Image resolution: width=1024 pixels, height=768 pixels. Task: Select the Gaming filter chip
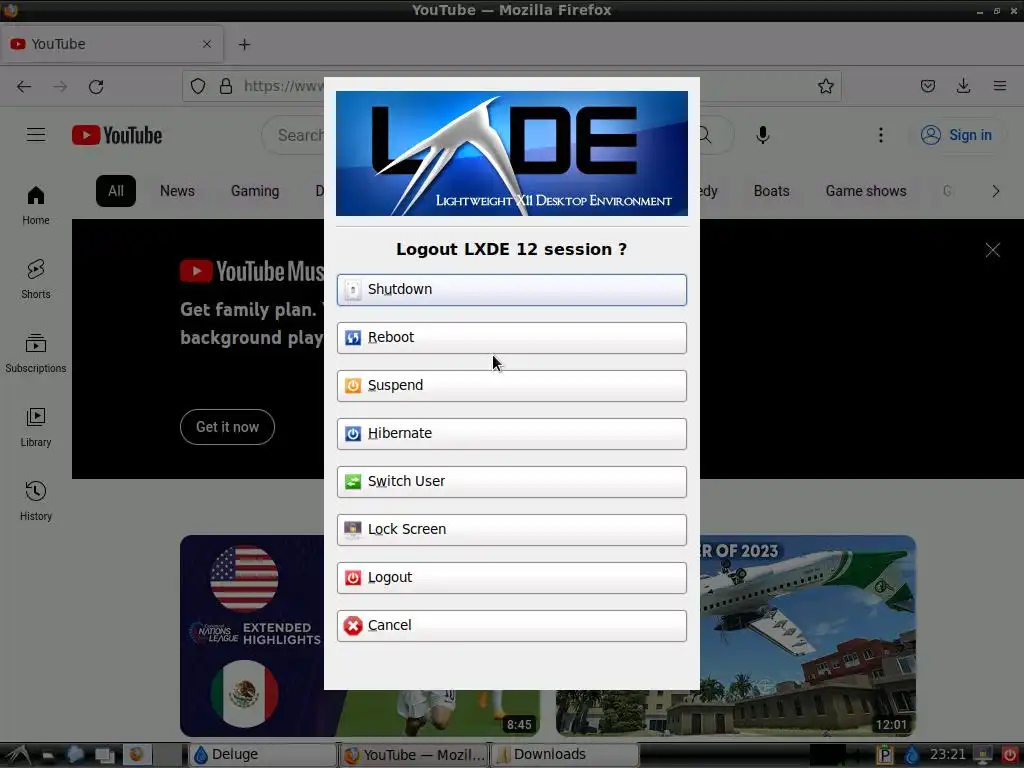click(255, 191)
